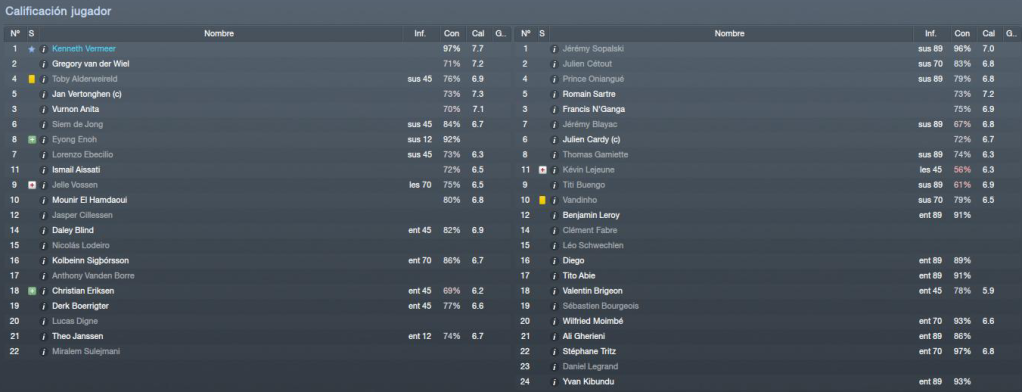Click the red injury icon next to Jelle Vossen
The height and width of the screenshot is (392, 1022).
(31, 185)
